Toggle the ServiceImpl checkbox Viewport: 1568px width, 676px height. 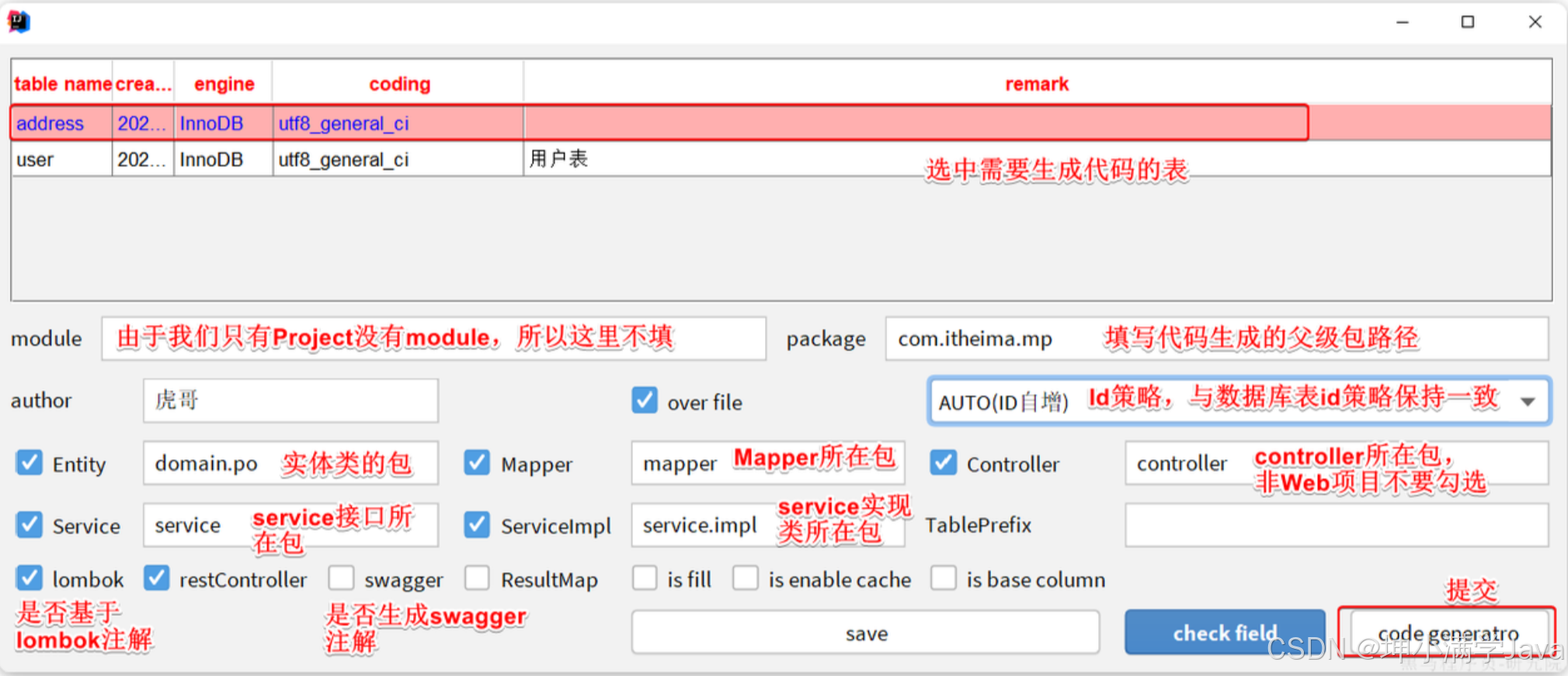pos(477,525)
